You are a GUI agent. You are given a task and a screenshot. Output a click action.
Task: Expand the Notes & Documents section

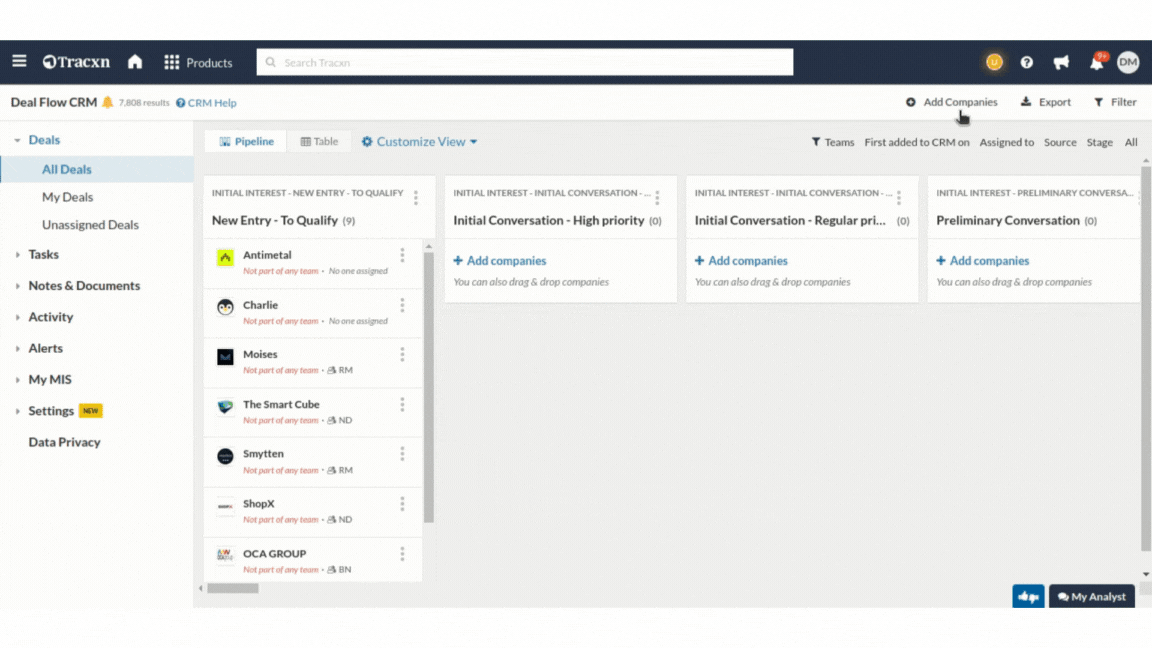click(x=84, y=286)
